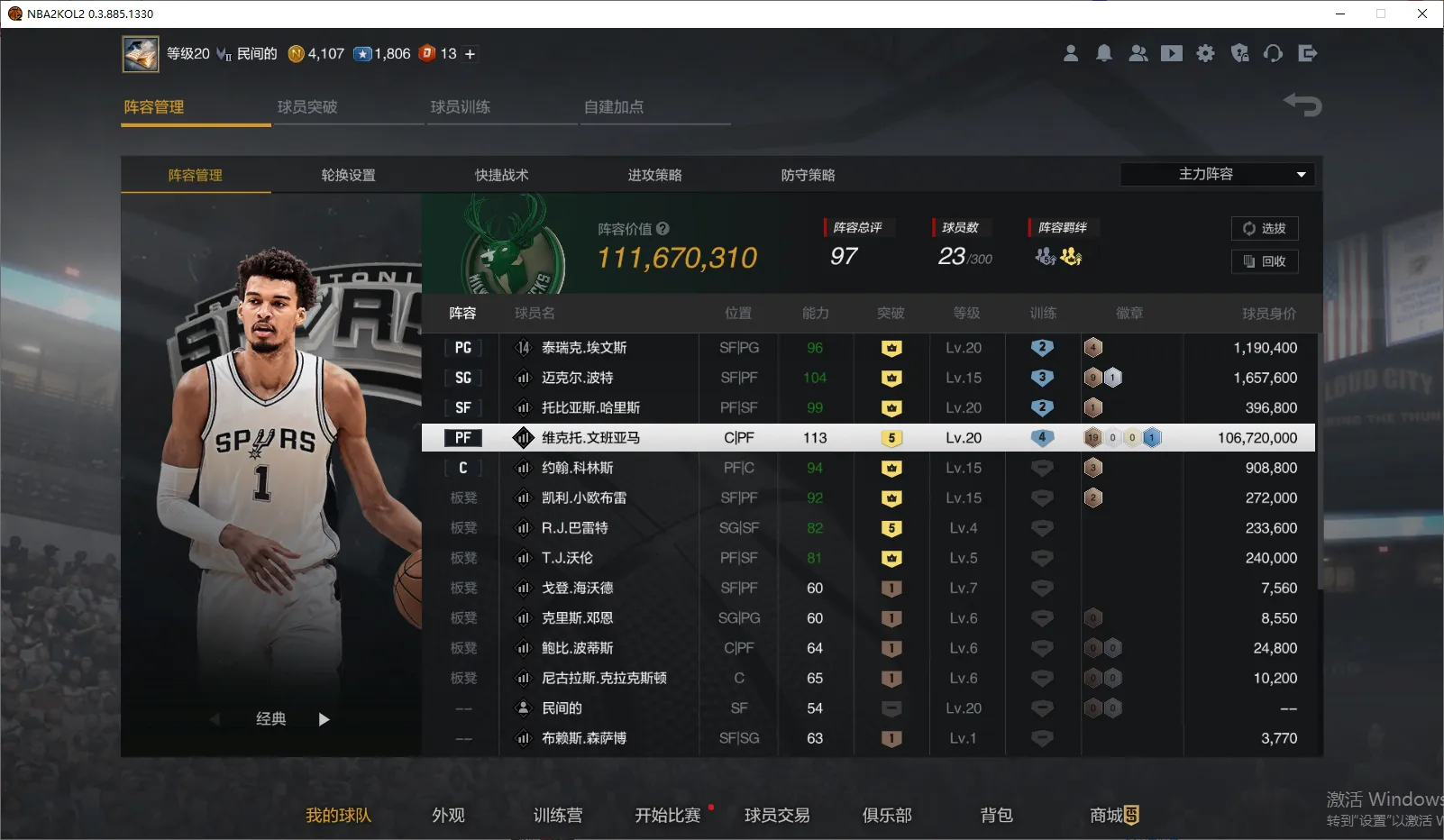This screenshot has width=1444, height=840.
Task: Open 商城 in bottom menu
Action: pyautogui.click(x=1114, y=816)
